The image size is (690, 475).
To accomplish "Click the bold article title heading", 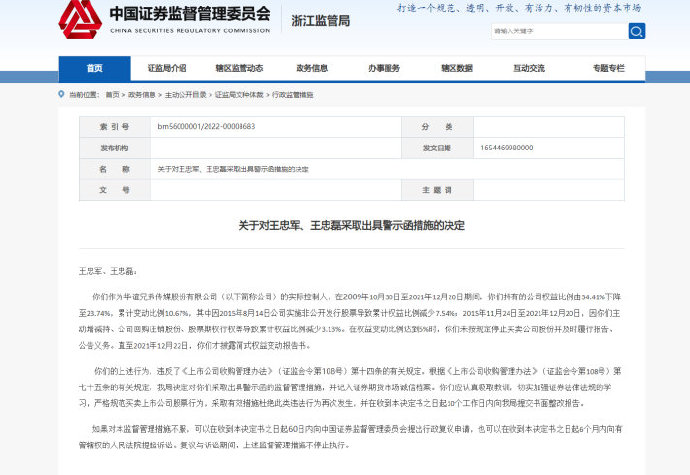I will [344, 225].
